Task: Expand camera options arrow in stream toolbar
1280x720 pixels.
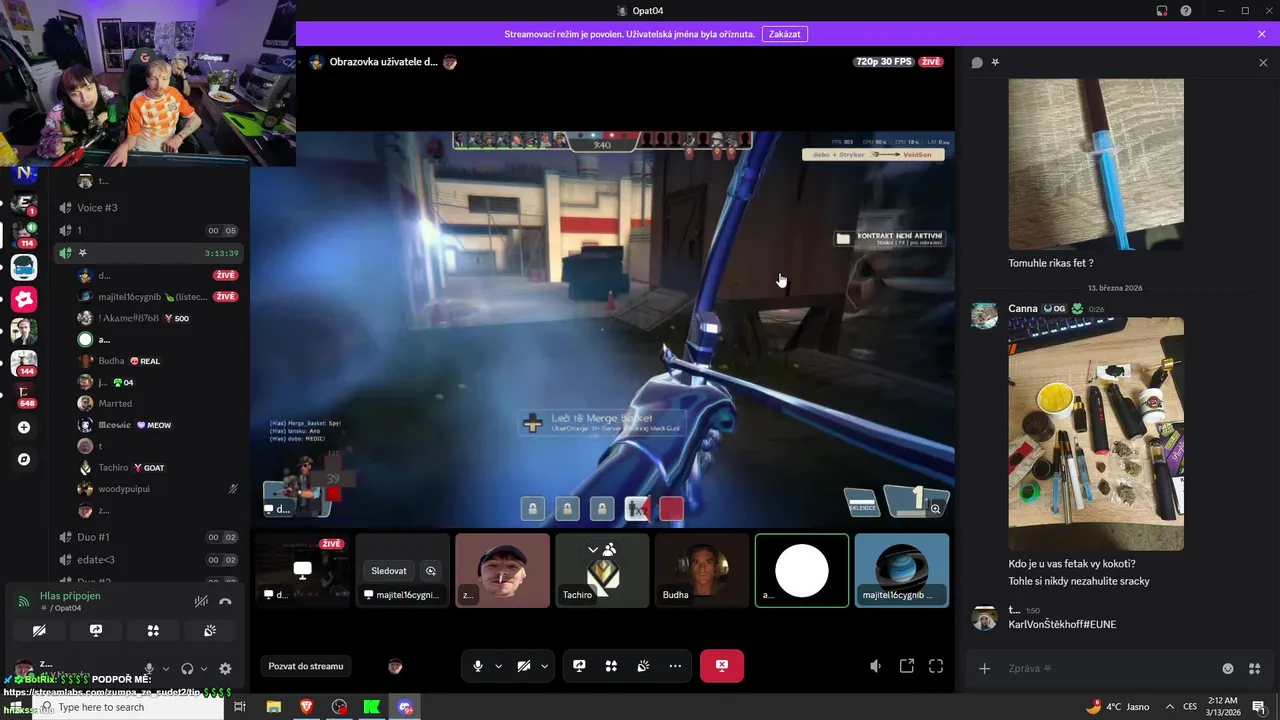Action: 545,666
